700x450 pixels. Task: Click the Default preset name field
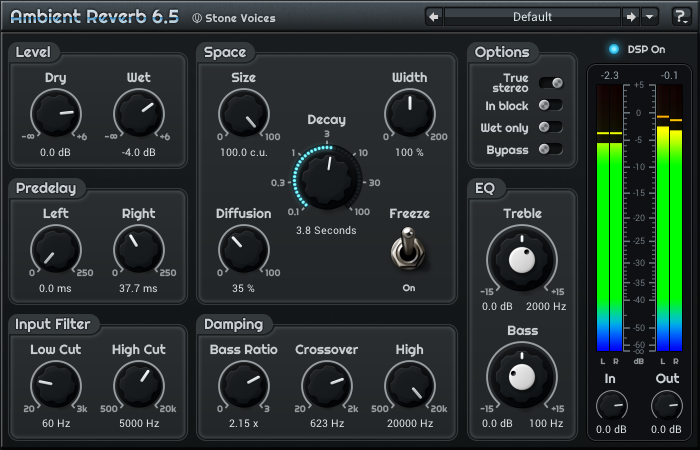coord(532,17)
